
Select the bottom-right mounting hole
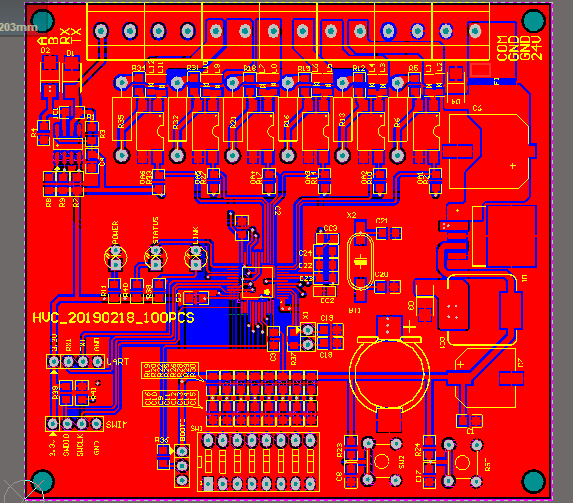(534, 481)
